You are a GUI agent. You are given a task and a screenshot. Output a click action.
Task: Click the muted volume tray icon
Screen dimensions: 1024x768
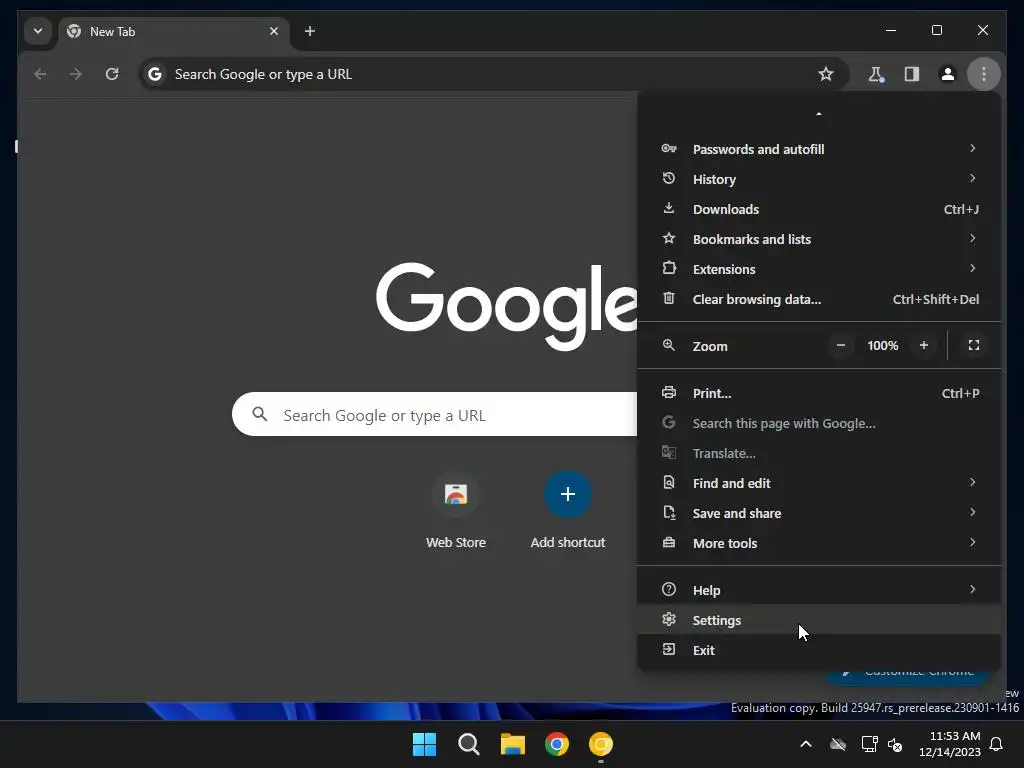[895, 744]
